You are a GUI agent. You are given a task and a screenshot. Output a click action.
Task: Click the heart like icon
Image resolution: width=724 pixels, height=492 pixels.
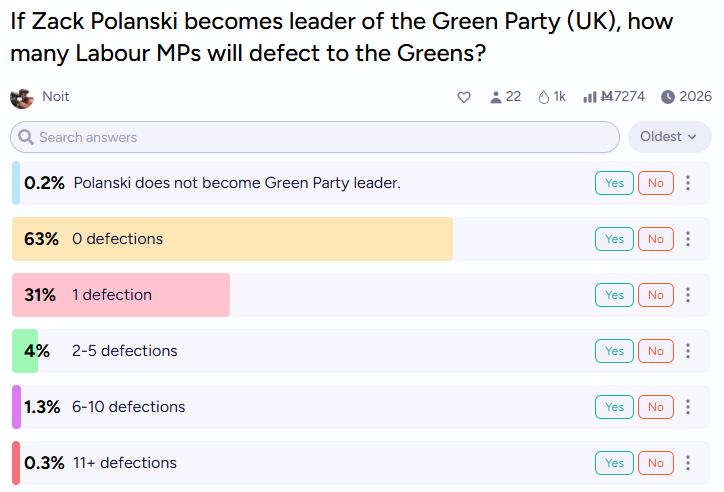click(464, 97)
